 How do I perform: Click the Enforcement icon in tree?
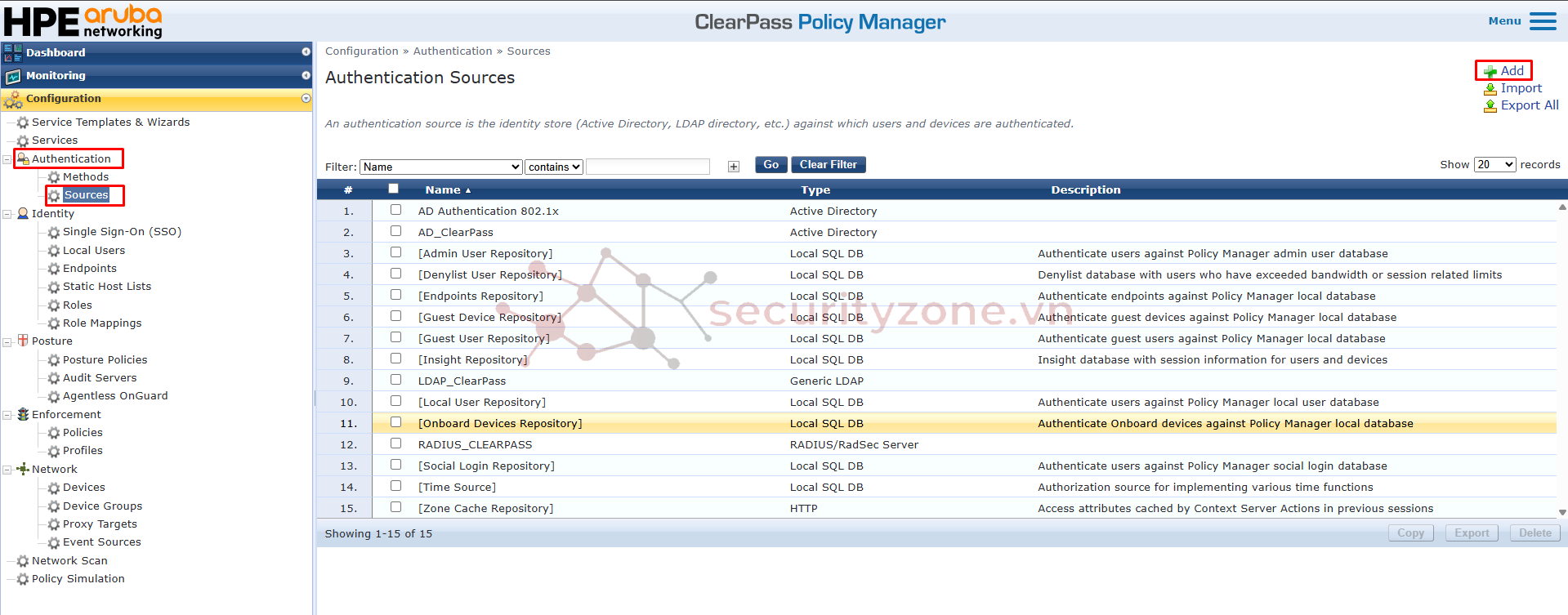pyautogui.click(x=23, y=414)
